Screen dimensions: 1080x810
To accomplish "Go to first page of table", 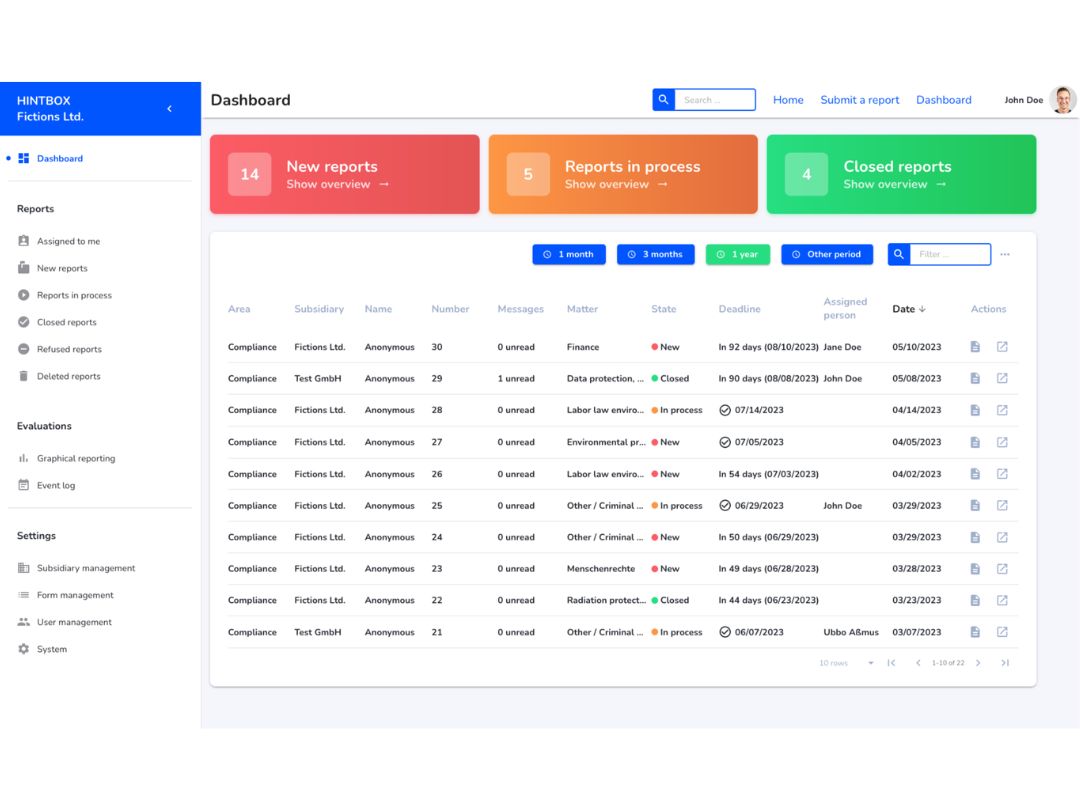I will [891, 663].
